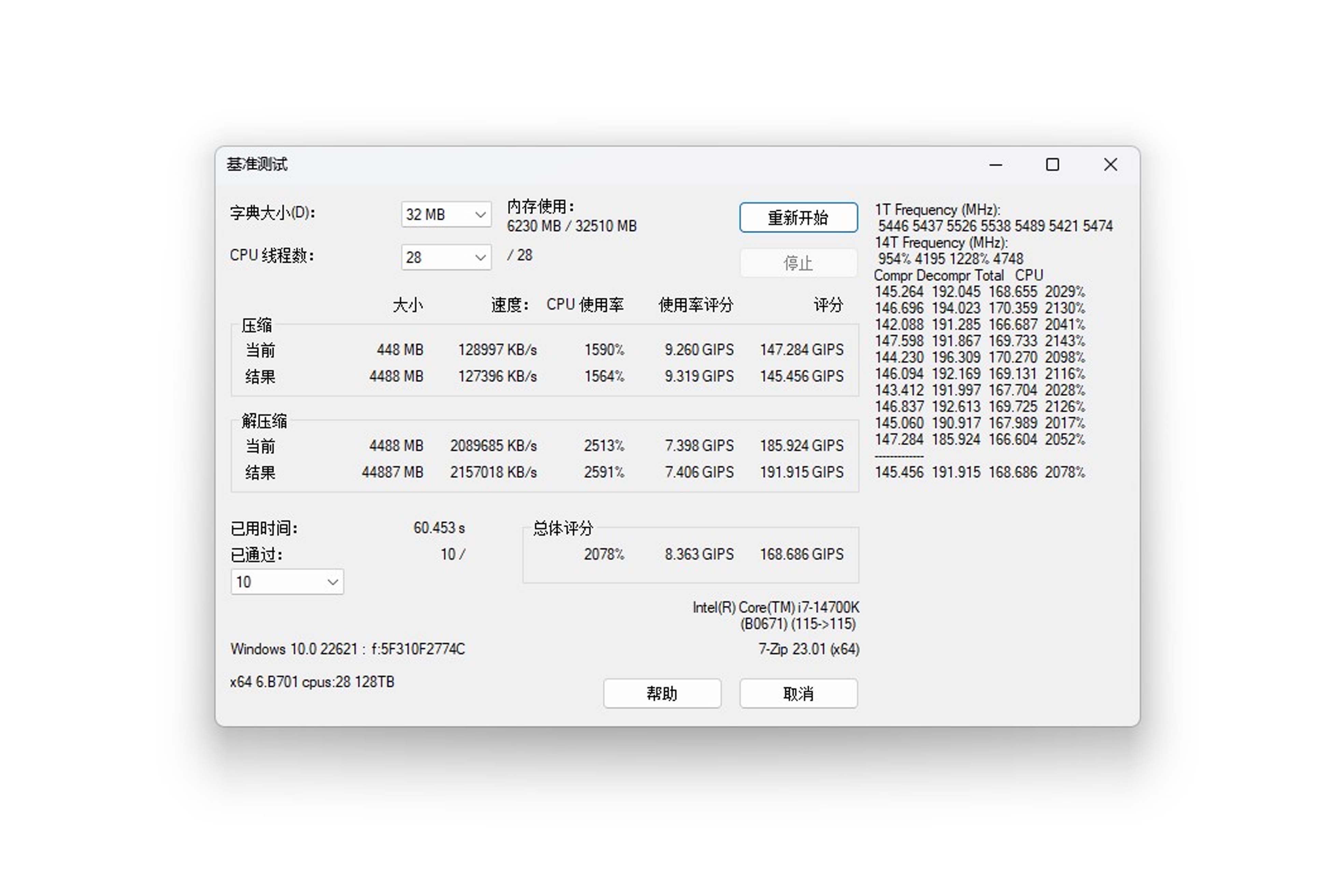Click the CPU 线程数 thread count label
Viewport: 1344px width, 896px height.
(272, 255)
